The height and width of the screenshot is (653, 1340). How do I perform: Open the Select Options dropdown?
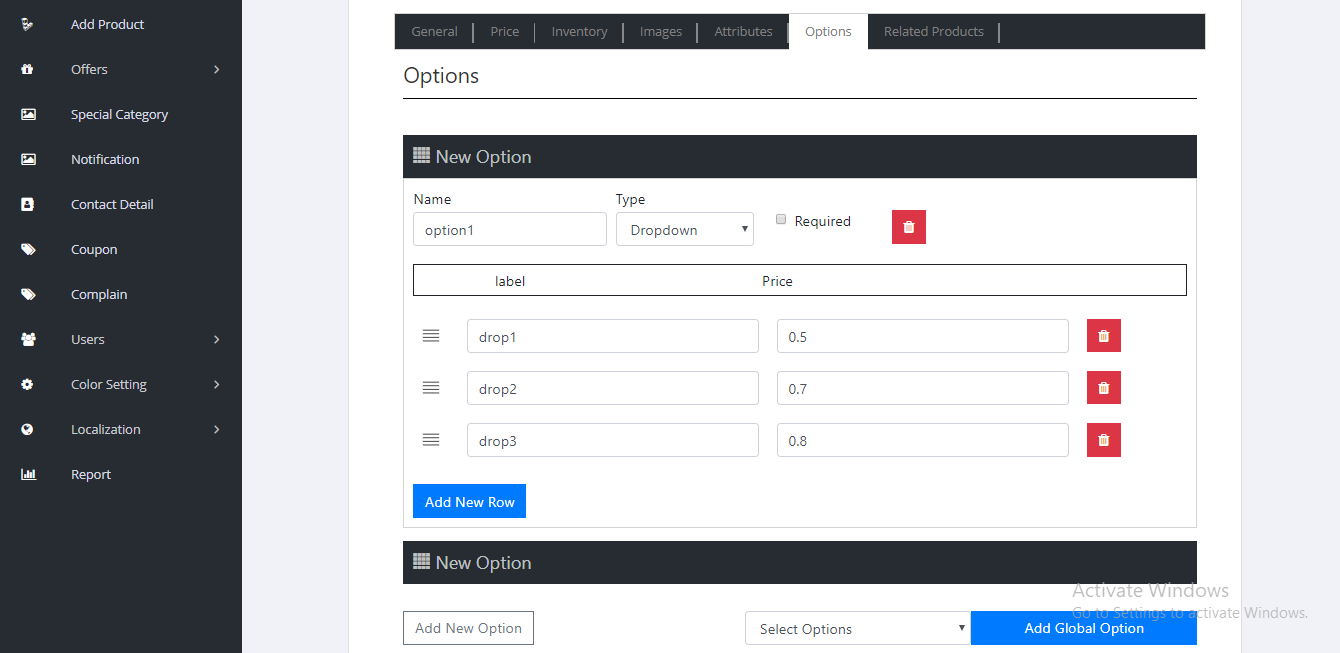point(857,629)
